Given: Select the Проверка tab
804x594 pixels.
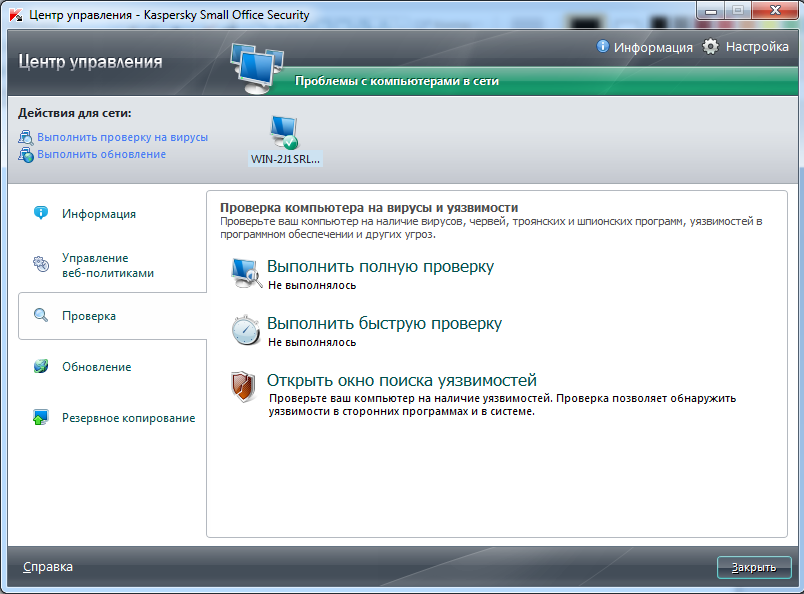Looking at the screenshot, I should [112, 316].
